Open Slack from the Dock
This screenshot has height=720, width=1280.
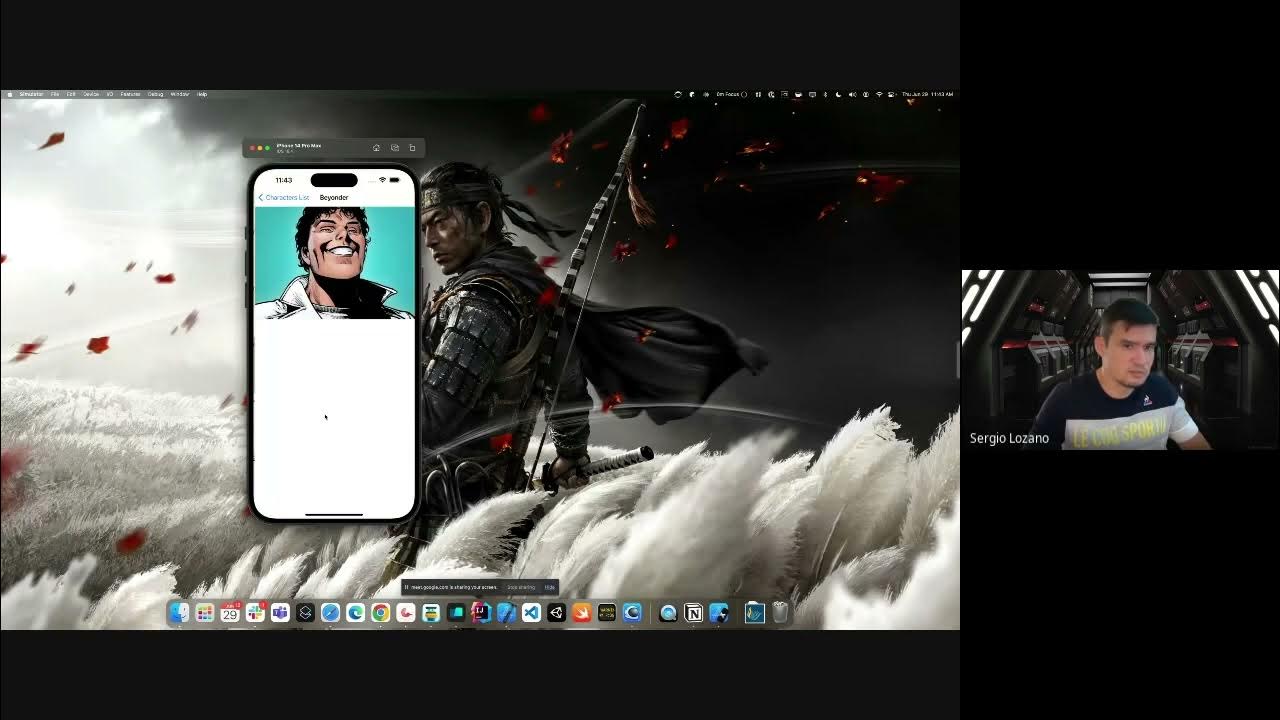255,613
